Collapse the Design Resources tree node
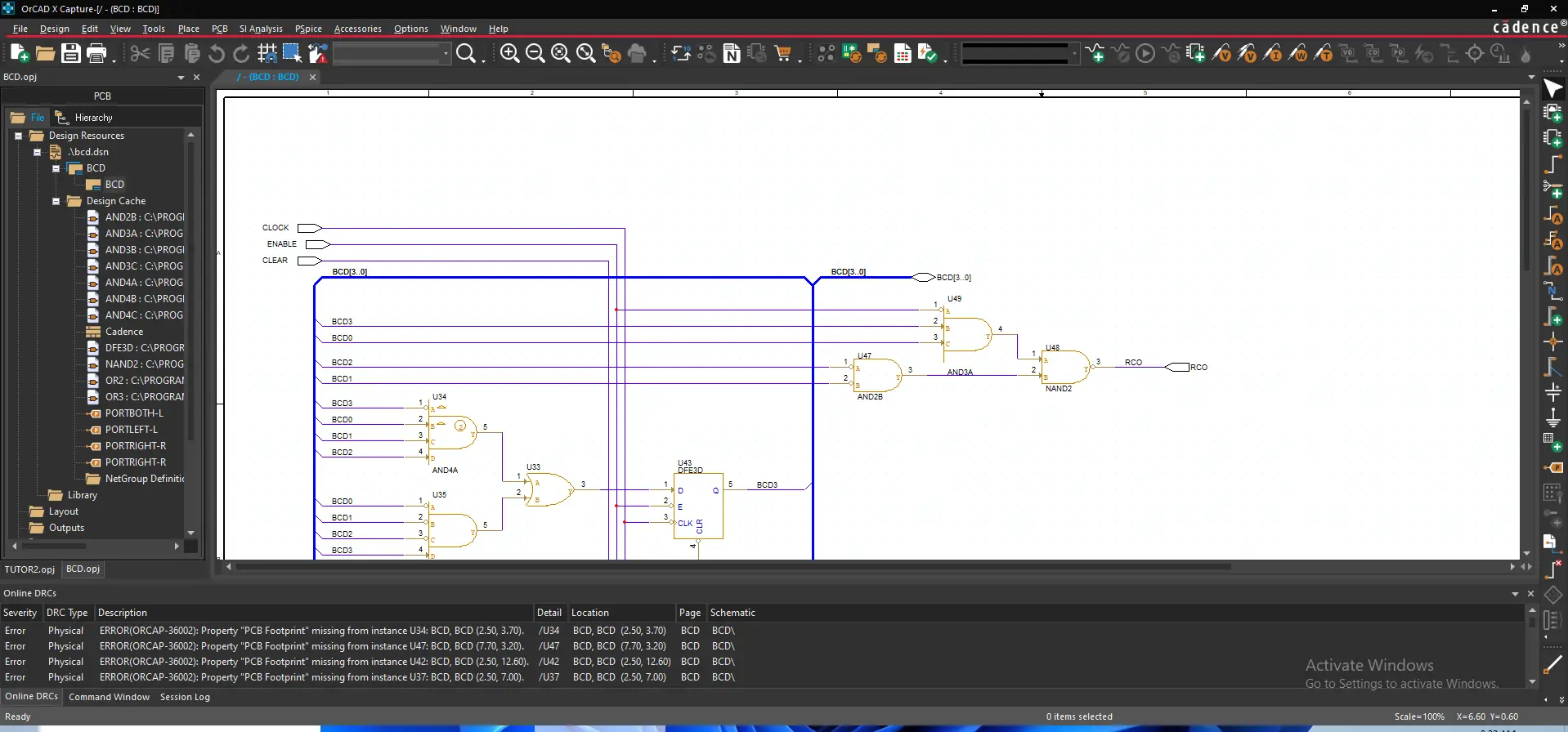Screen dimensions: 1568x732 (18, 136)
